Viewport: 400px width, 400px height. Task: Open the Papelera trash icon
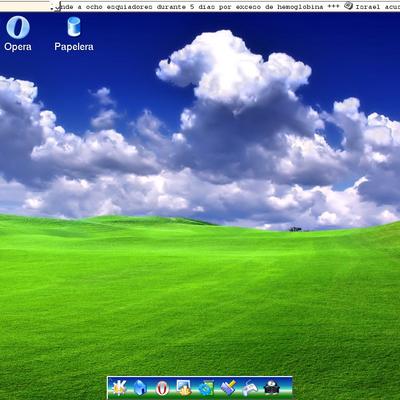[x=74, y=34]
